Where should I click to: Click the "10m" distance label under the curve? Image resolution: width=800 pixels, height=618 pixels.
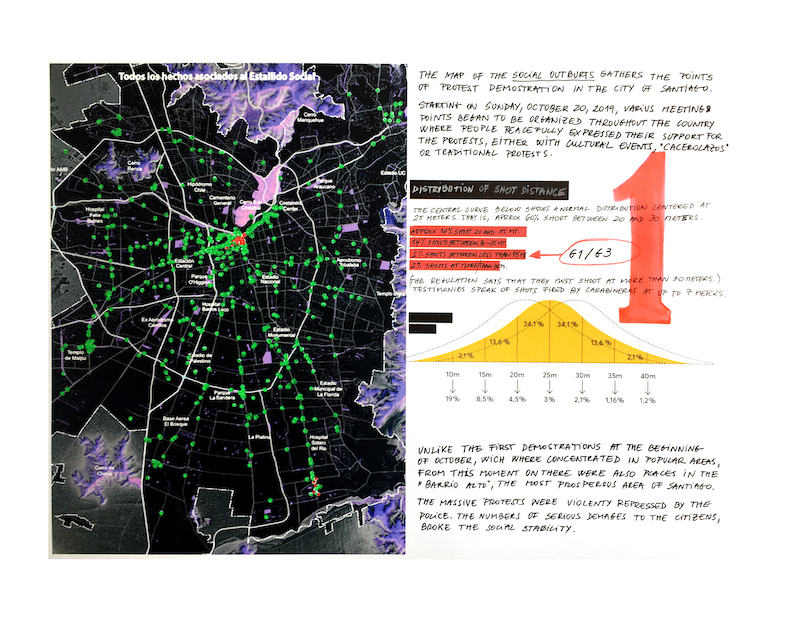coord(453,374)
